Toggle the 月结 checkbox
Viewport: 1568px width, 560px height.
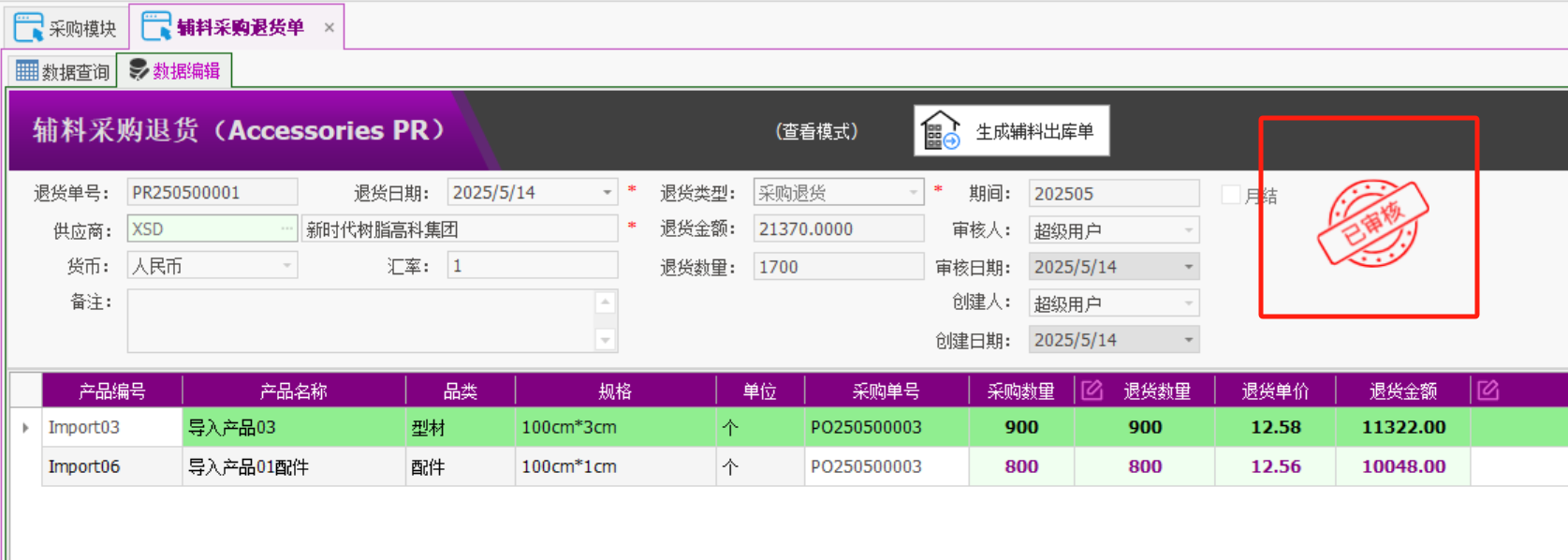[x=1231, y=195]
